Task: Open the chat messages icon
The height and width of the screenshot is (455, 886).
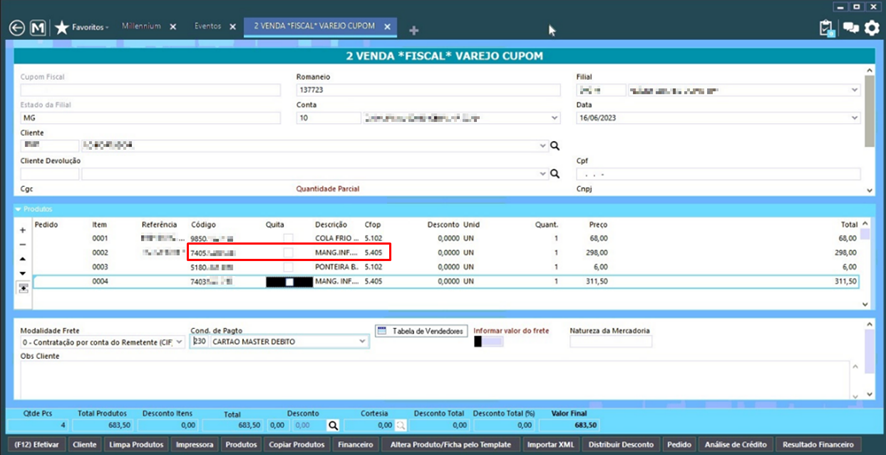Action: [x=850, y=28]
